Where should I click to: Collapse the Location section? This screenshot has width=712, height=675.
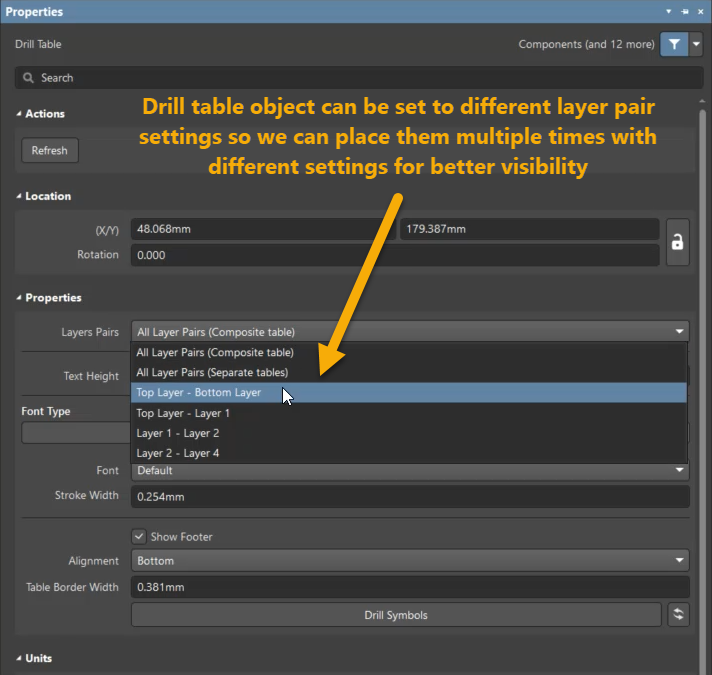tap(19, 196)
